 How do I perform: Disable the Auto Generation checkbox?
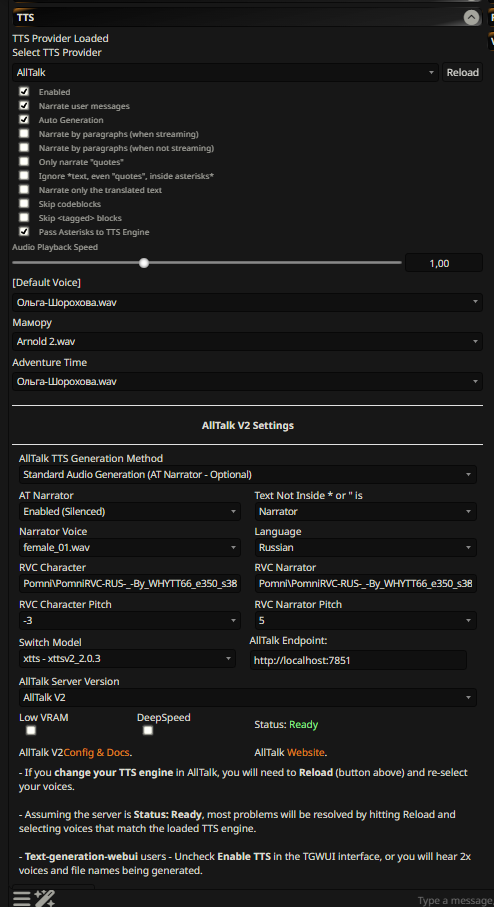(x=24, y=120)
